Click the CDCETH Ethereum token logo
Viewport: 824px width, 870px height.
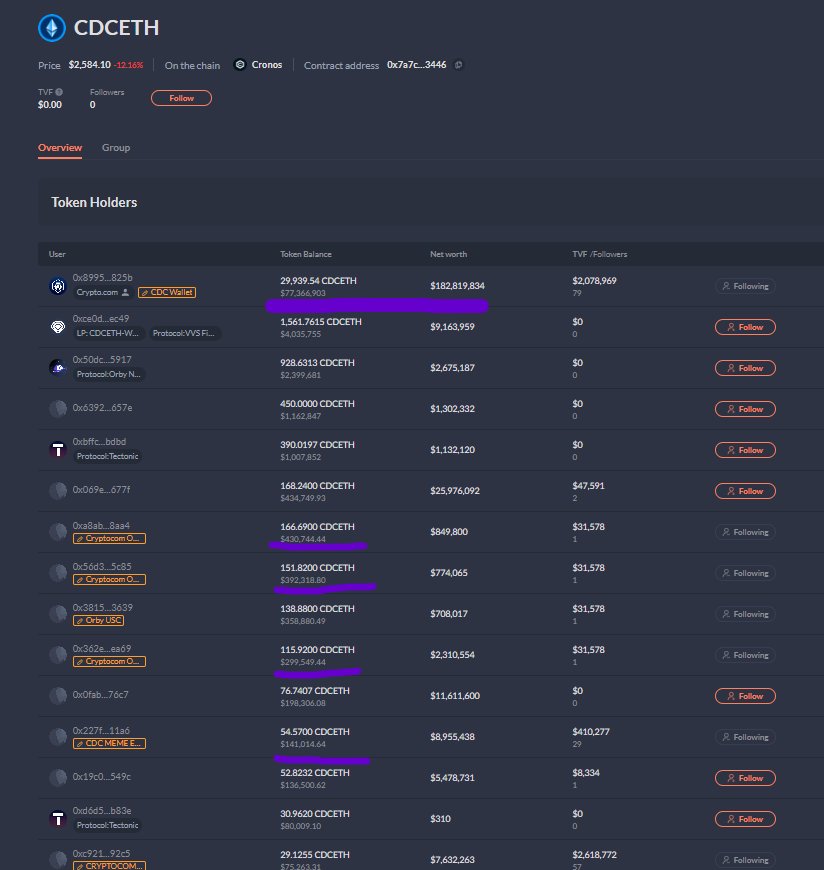pyautogui.click(x=52, y=27)
